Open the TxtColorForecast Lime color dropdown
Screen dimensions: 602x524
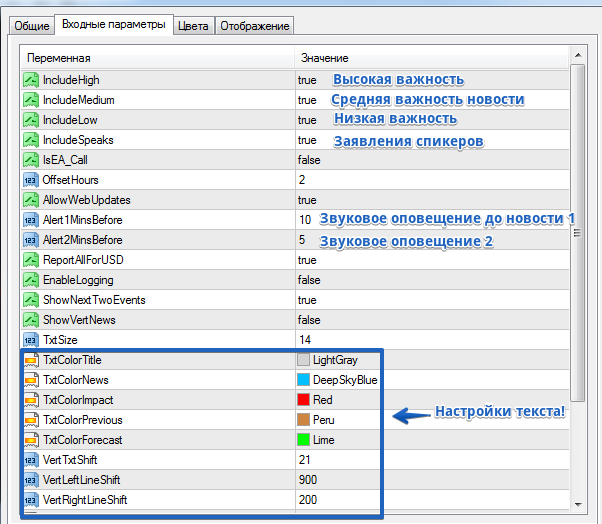click(325, 440)
